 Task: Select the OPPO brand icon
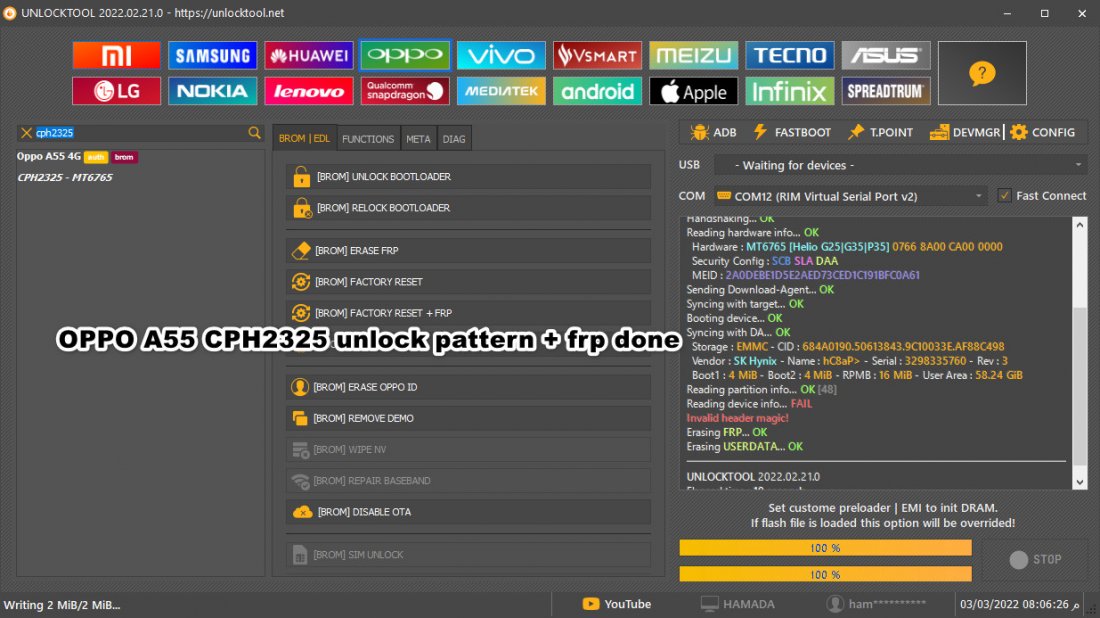click(x=405, y=55)
